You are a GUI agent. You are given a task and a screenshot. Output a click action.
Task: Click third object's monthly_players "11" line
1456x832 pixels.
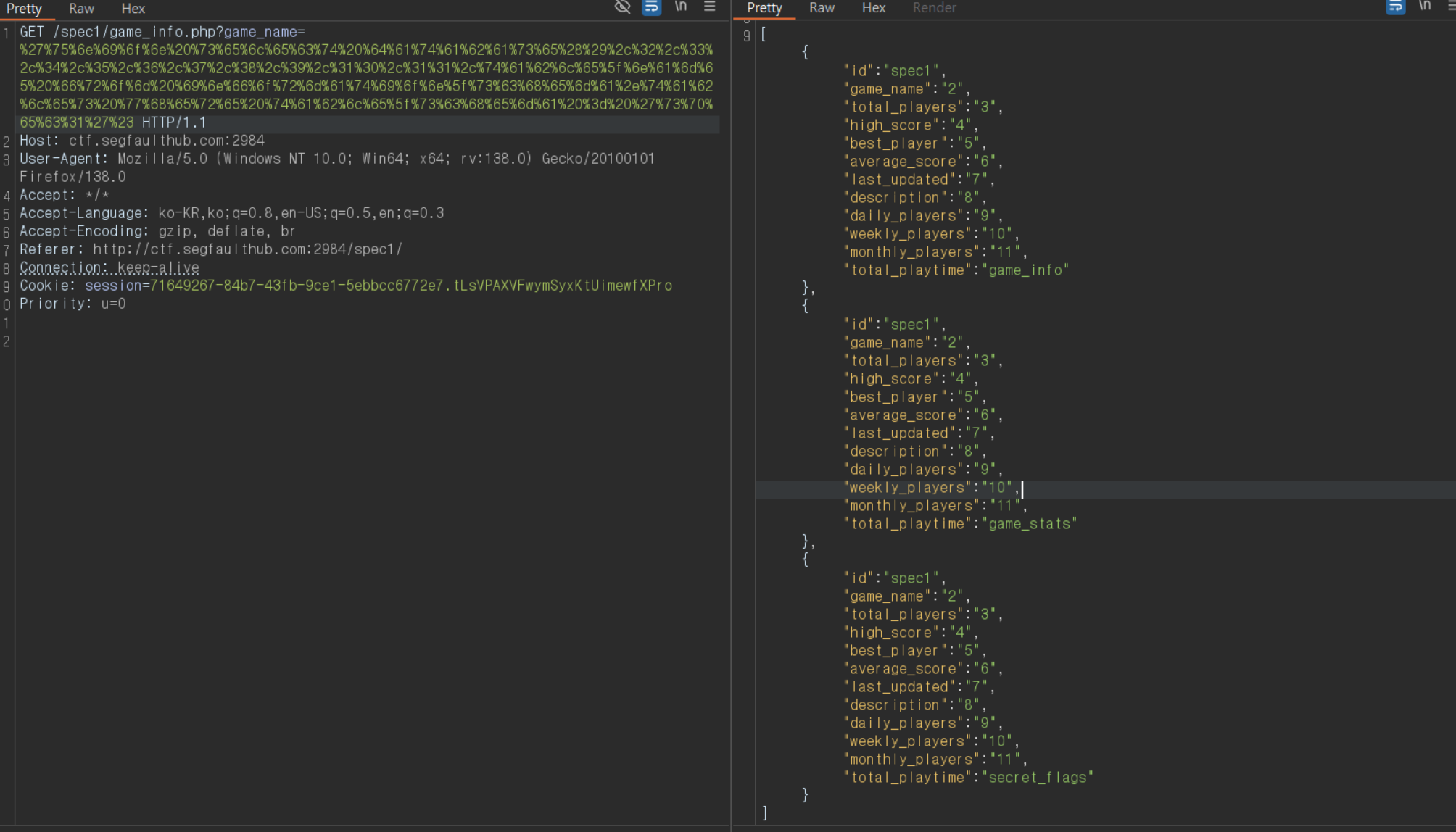(x=935, y=760)
